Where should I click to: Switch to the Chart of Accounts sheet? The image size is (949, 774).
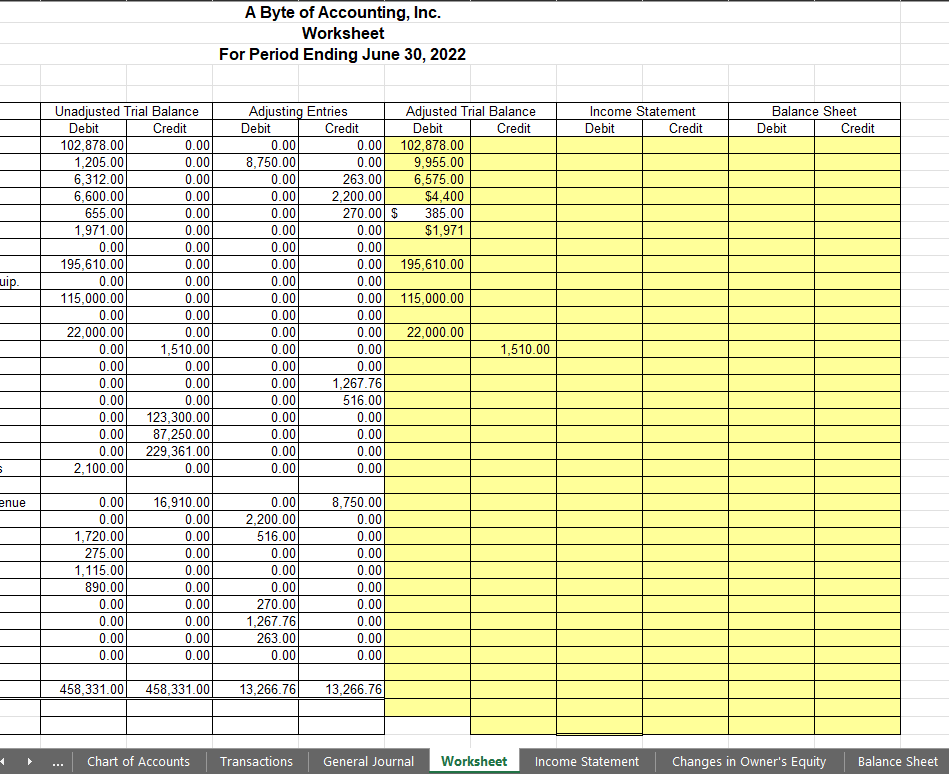click(x=138, y=761)
